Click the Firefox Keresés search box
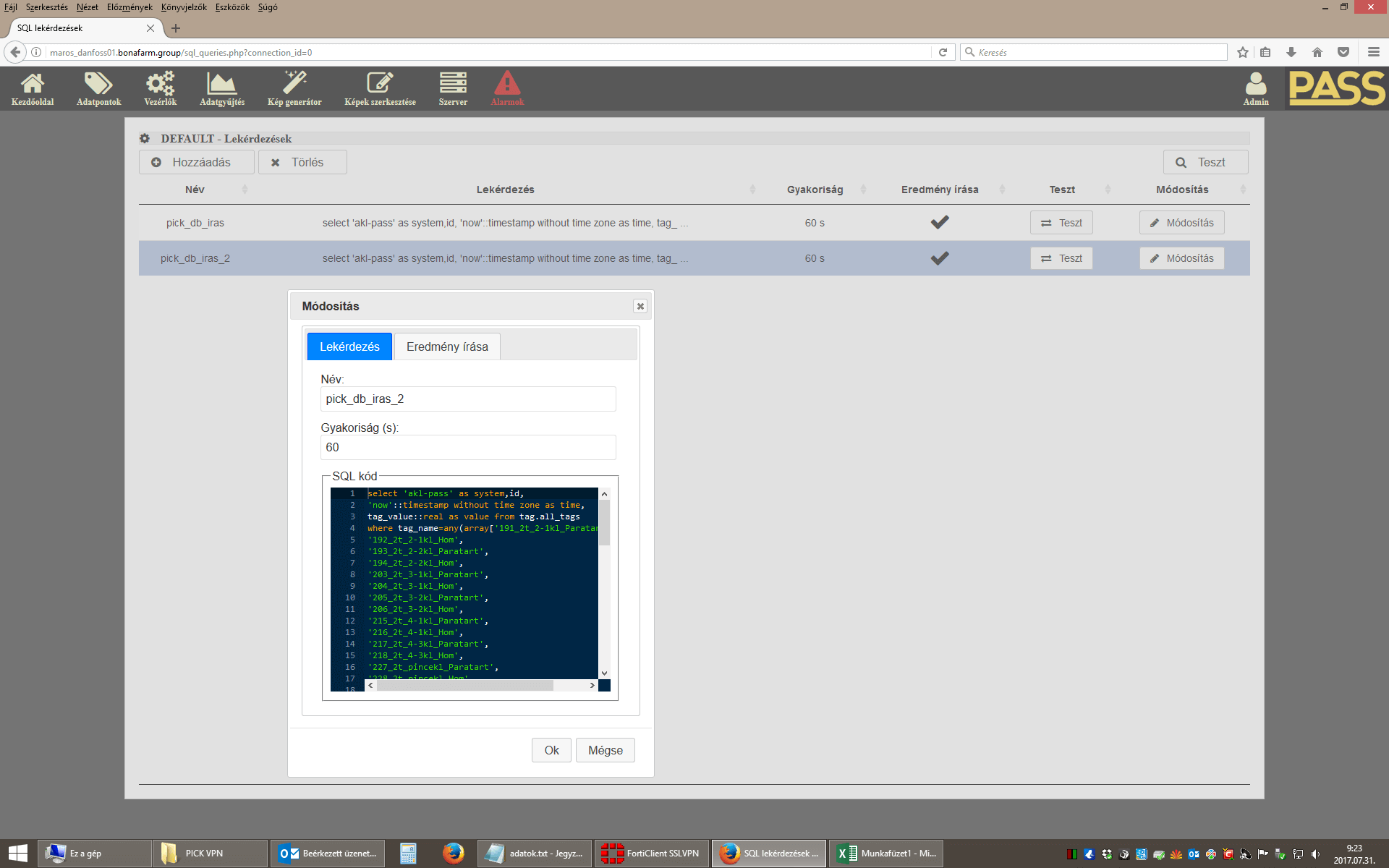 tap(1093, 52)
